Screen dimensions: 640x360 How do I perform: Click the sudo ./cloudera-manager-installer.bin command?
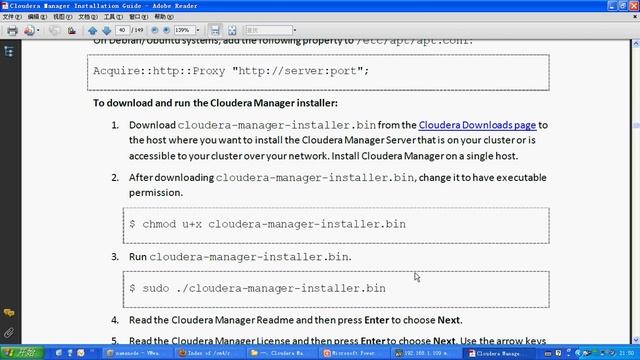tap(258, 288)
